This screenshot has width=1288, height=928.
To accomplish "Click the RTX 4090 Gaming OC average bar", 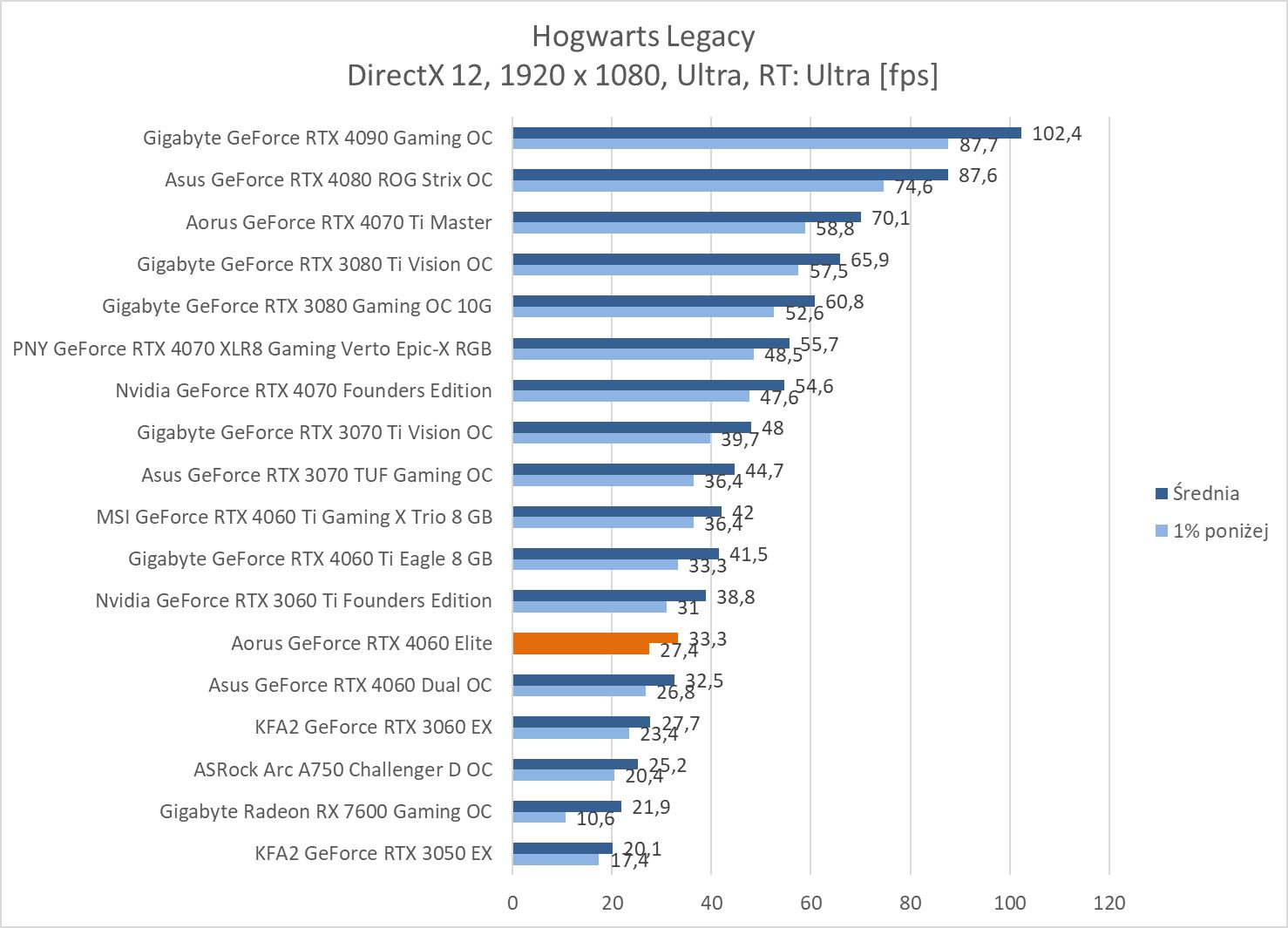I will point(766,132).
